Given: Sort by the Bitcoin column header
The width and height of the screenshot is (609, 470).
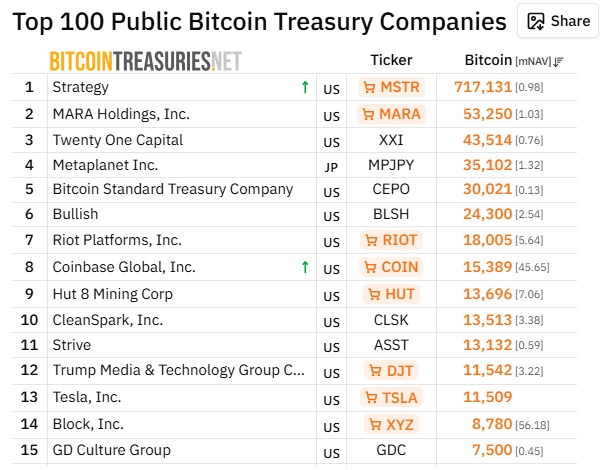Looking at the screenshot, I should (x=488, y=60).
